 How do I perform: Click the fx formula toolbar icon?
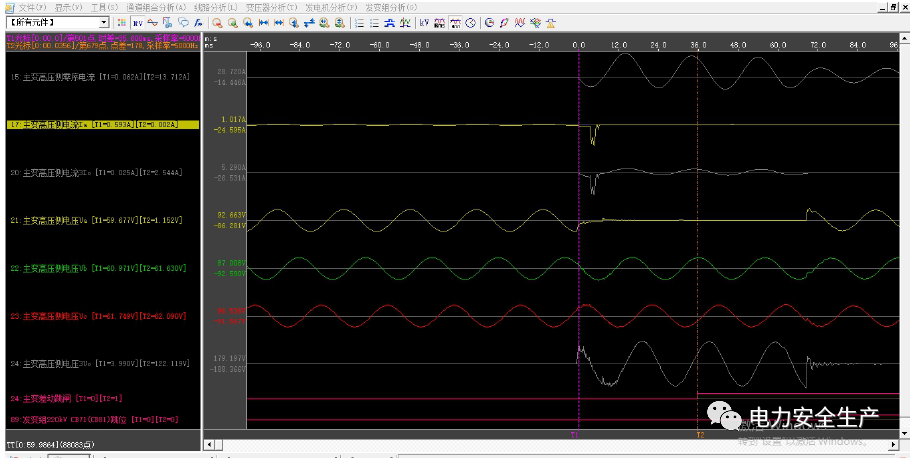(198, 23)
